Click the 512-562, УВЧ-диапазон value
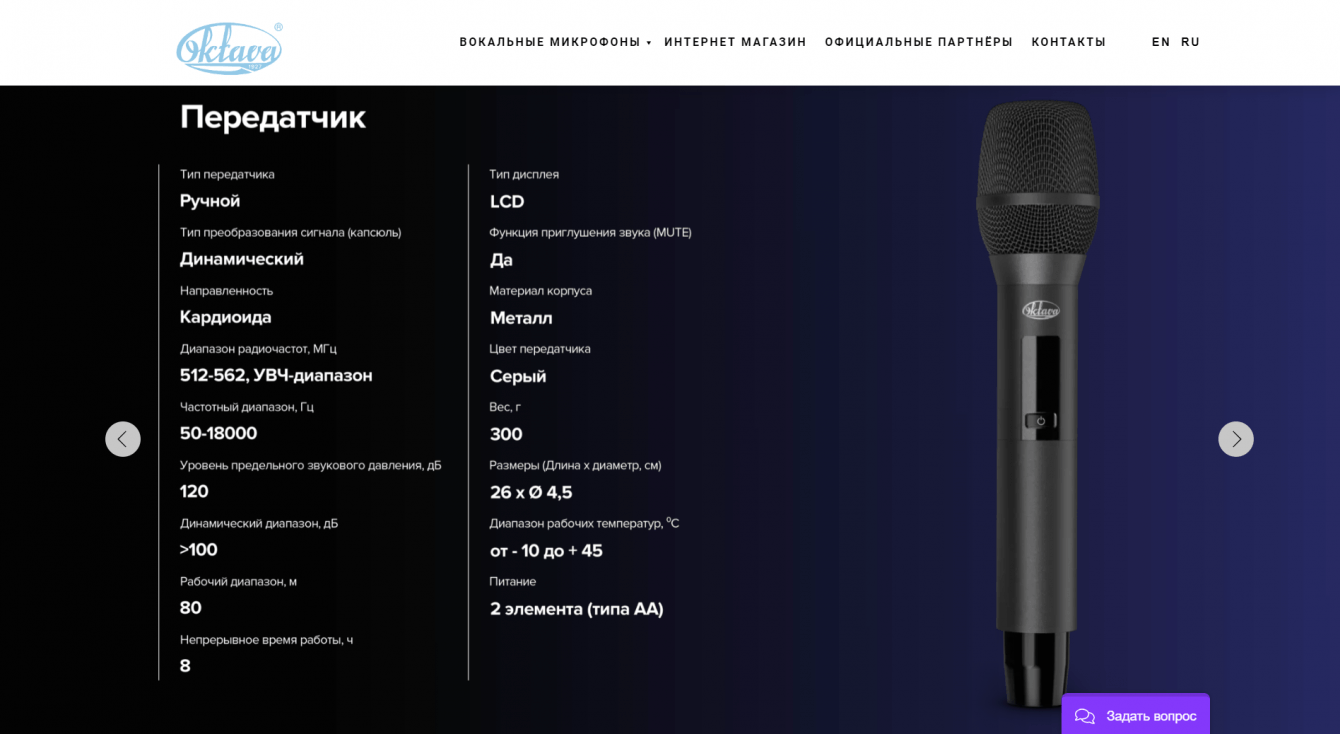 [276, 375]
